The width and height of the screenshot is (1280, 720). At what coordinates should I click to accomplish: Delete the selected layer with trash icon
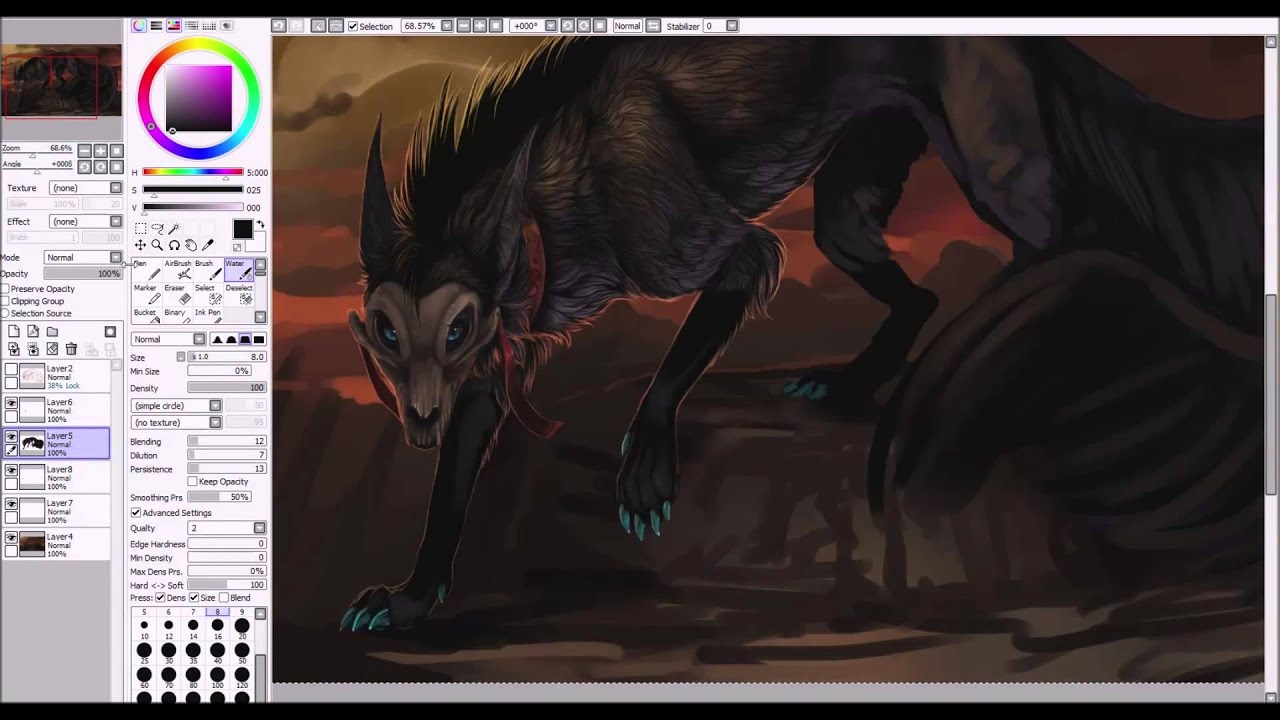pyautogui.click(x=71, y=349)
